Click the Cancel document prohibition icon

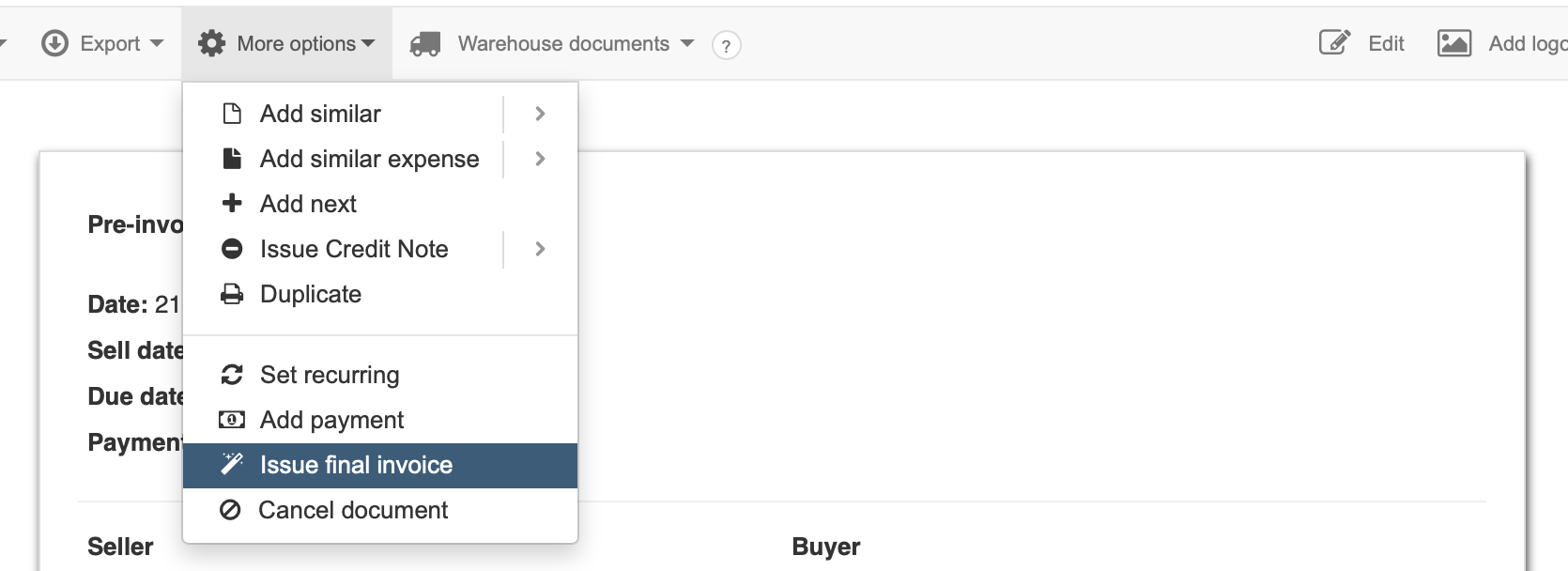pyautogui.click(x=233, y=510)
